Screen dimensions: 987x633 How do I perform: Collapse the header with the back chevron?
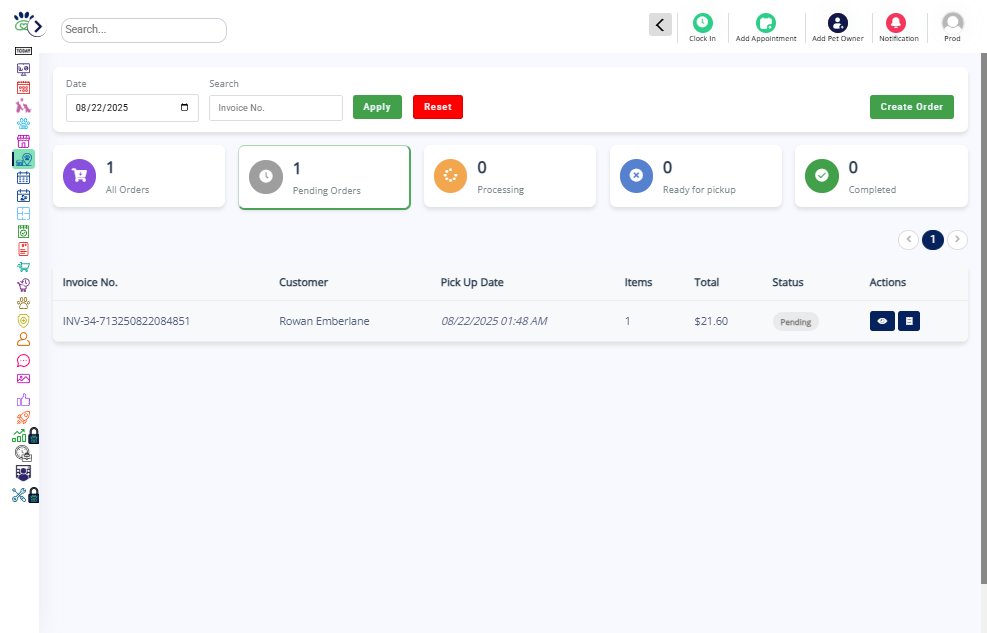pos(660,25)
